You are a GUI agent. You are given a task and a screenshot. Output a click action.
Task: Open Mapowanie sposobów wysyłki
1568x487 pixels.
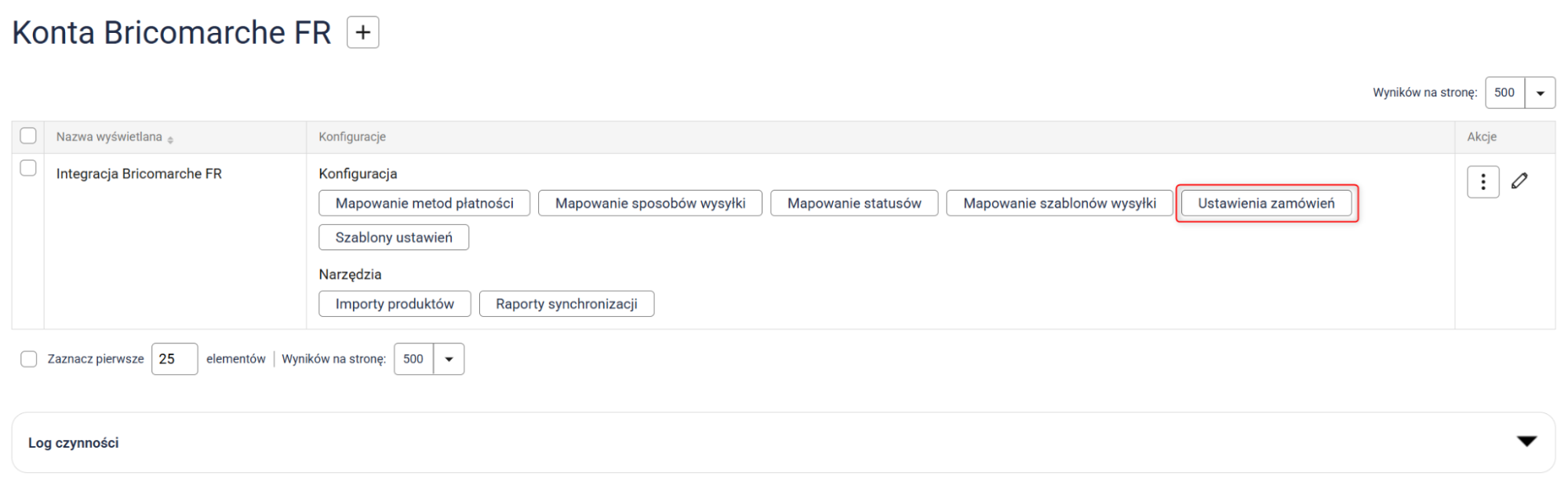[x=649, y=203]
